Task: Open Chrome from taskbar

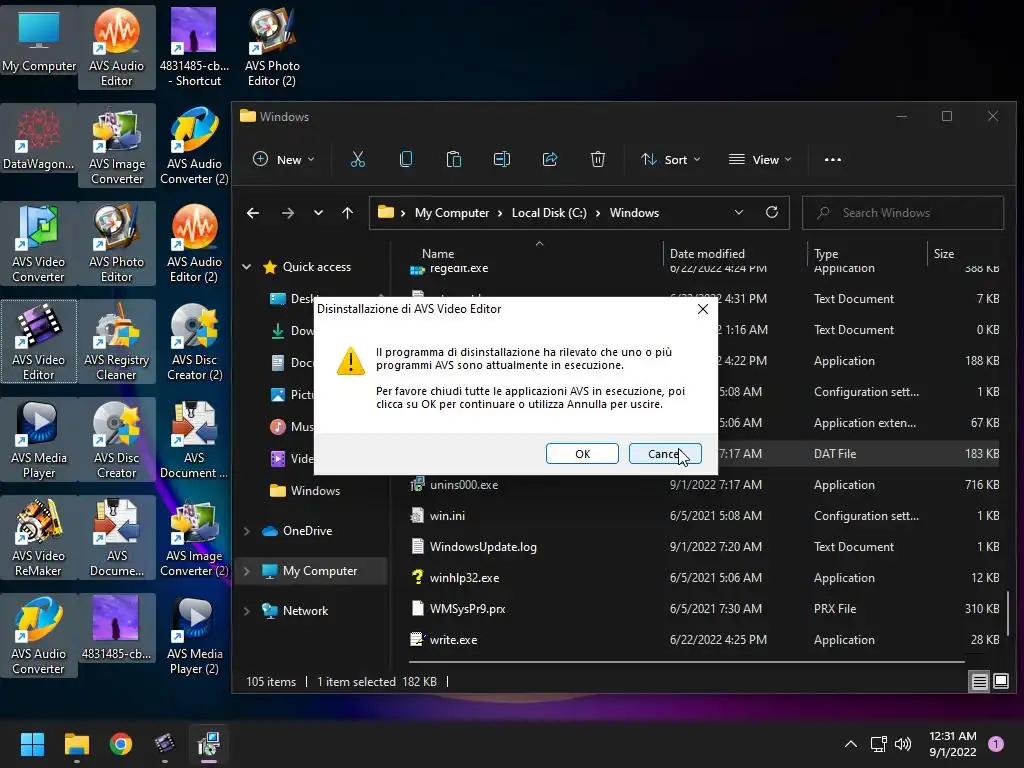Action: (121, 744)
